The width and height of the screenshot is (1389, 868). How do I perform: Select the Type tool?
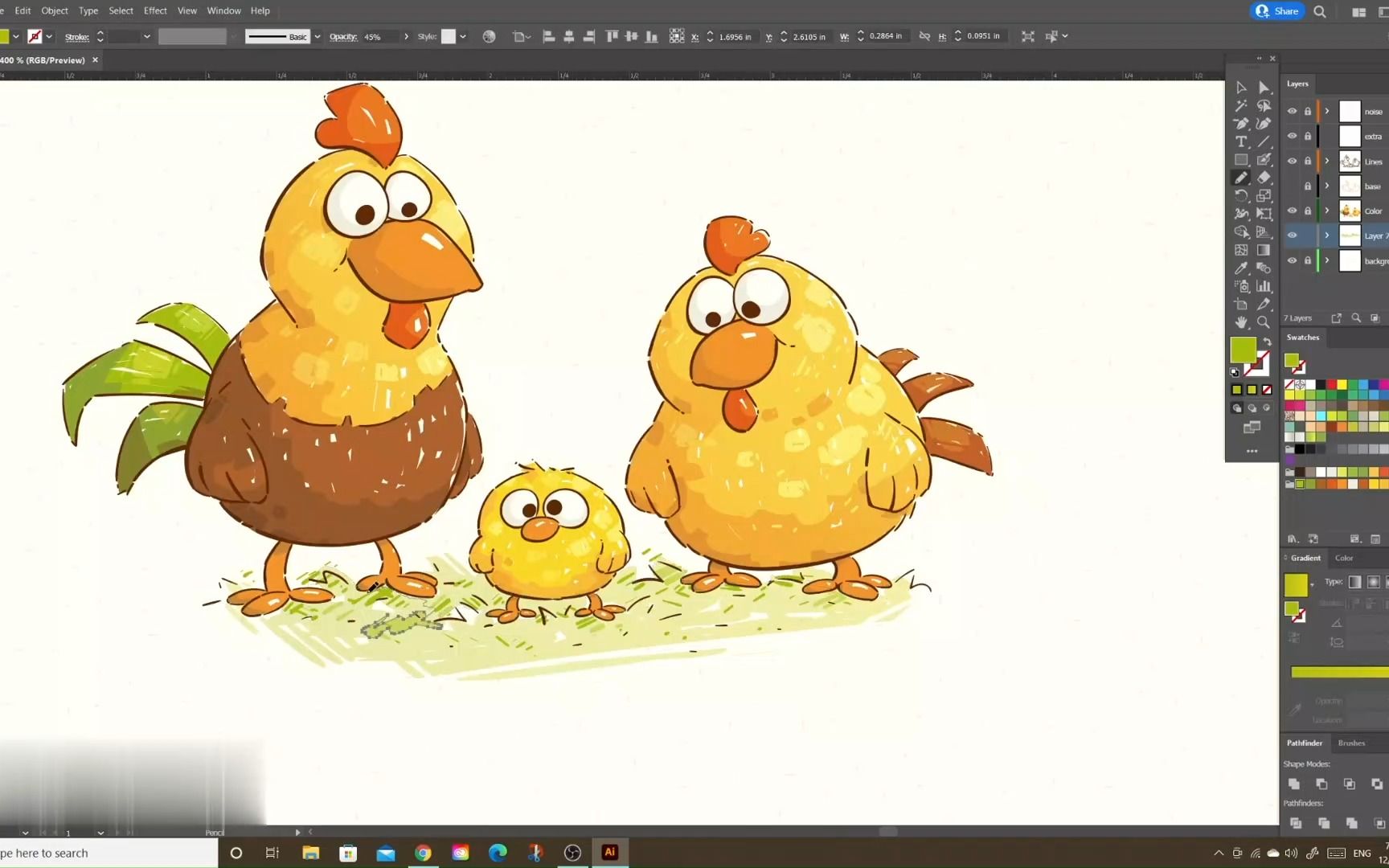coord(1241,141)
